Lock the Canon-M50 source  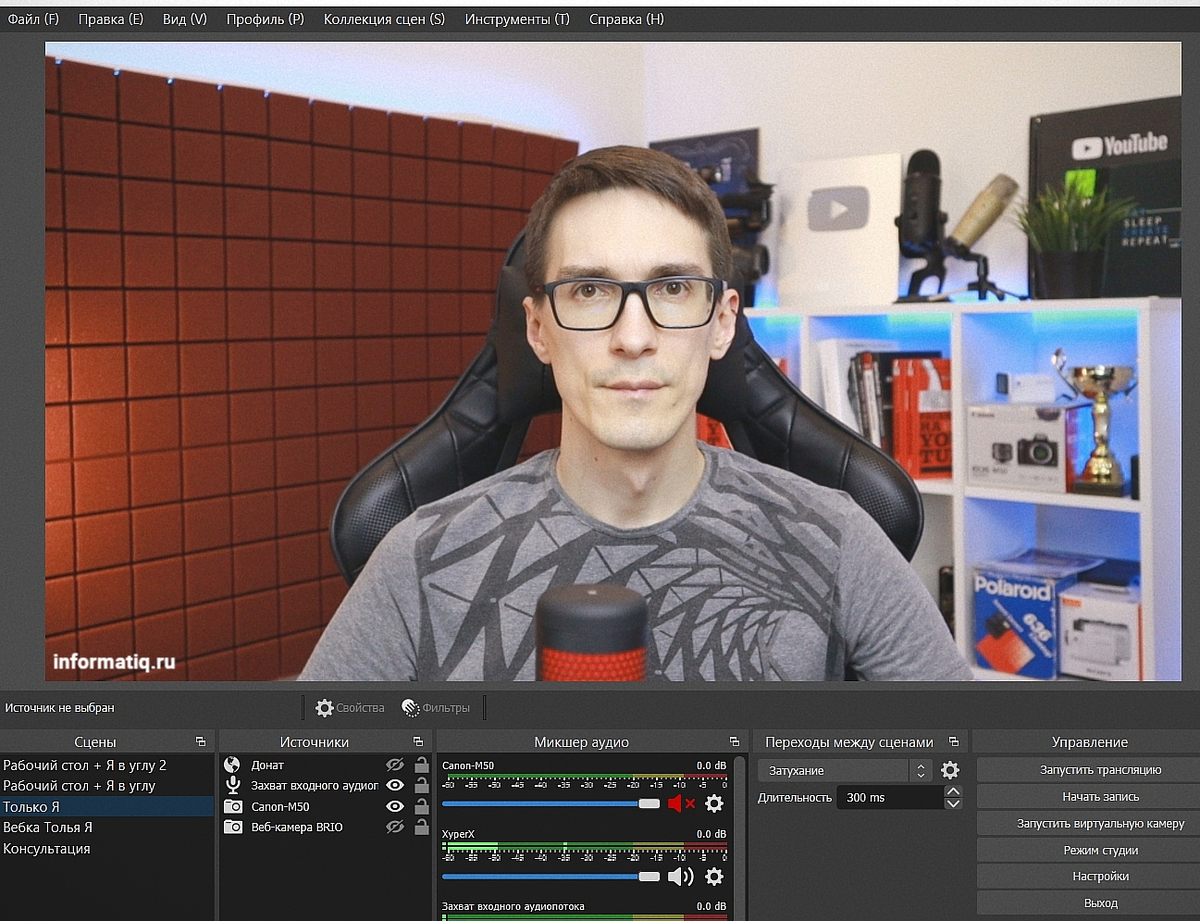[x=422, y=806]
